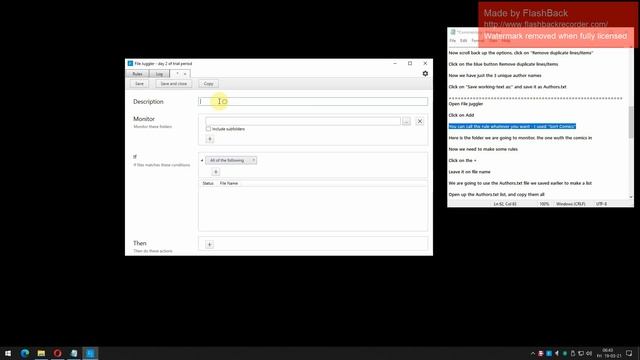Add a condition with If plus button

216,172
